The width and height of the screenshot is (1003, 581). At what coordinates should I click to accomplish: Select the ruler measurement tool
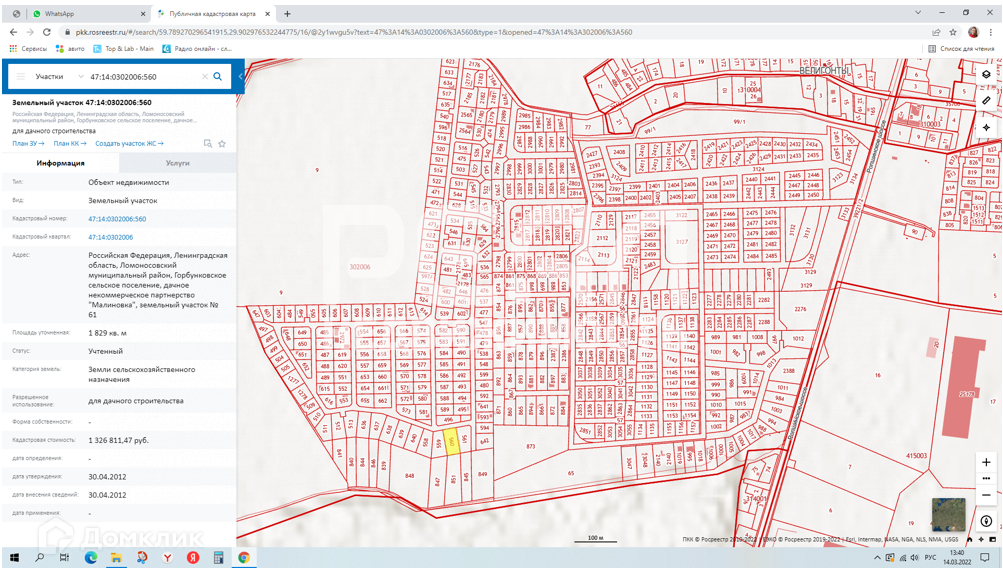click(986, 101)
